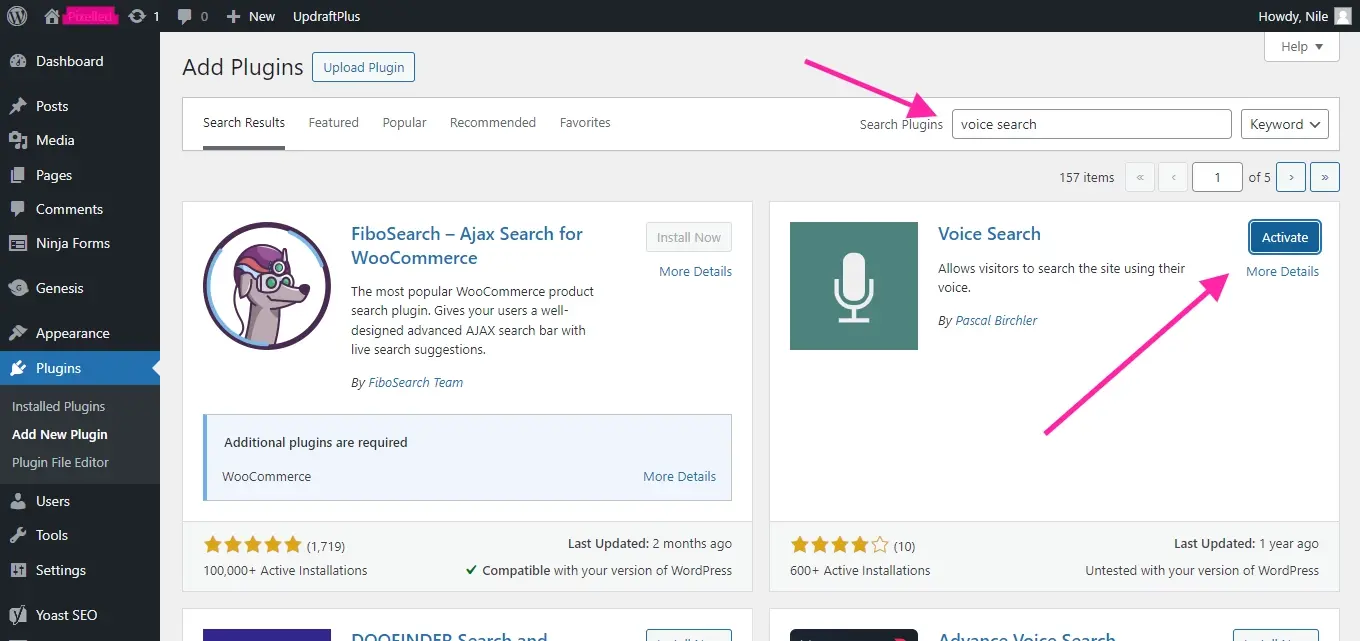Click the current page number field
This screenshot has width=1360, height=641.
[x=1217, y=177]
